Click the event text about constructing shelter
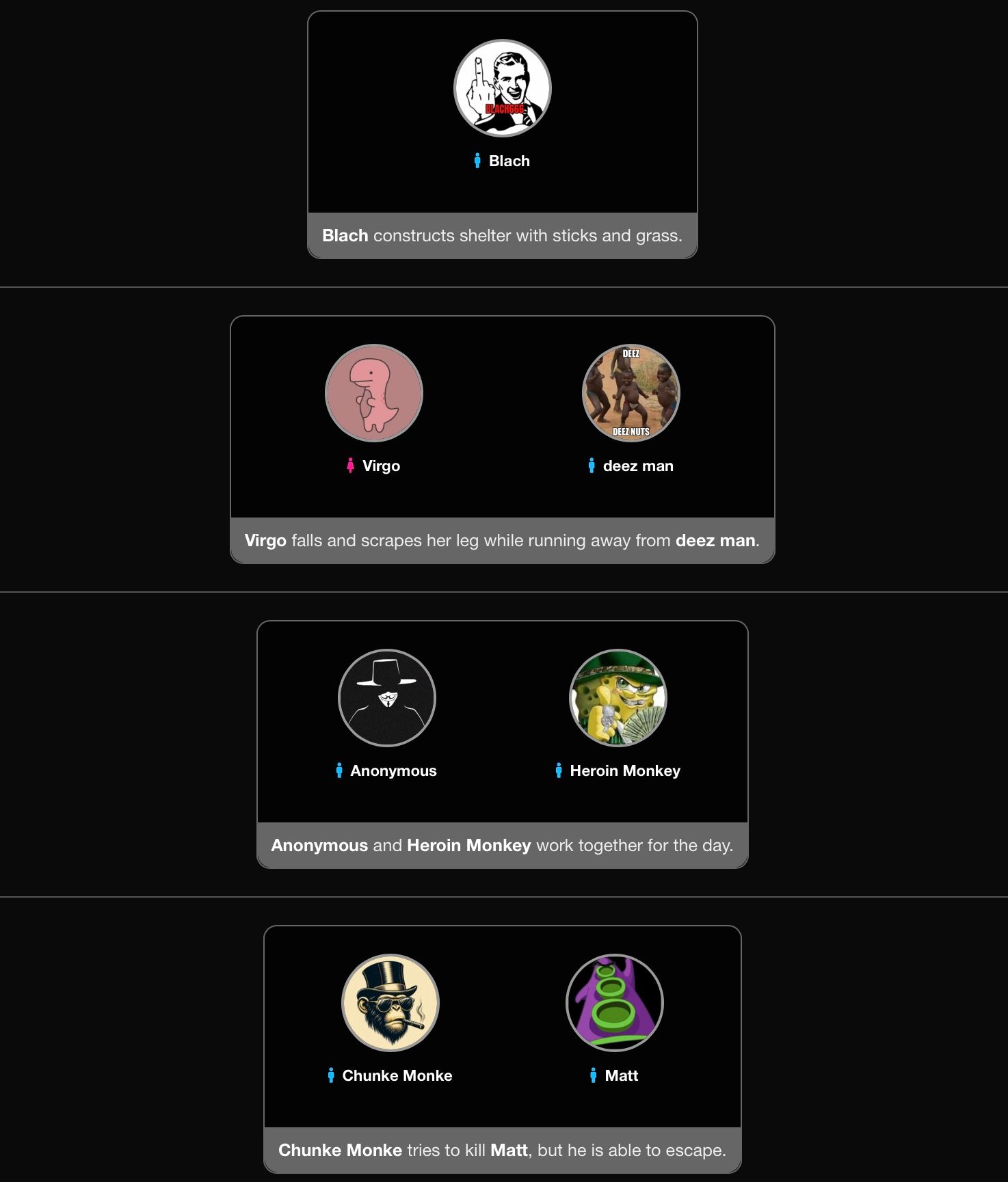Image resolution: width=1008 pixels, height=1182 pixels. coord(503,236)
